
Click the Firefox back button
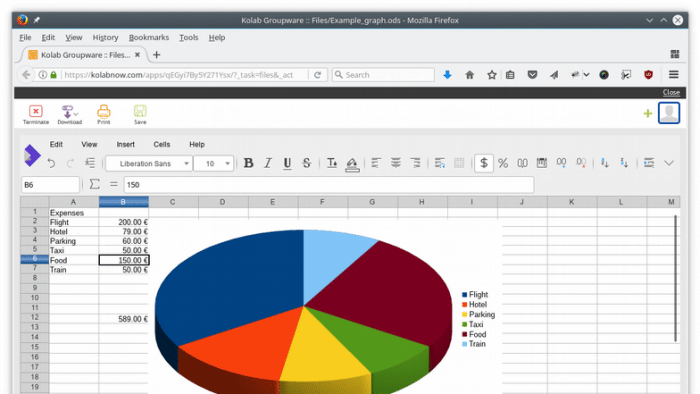pyautogui.click(x=26, y=75)
